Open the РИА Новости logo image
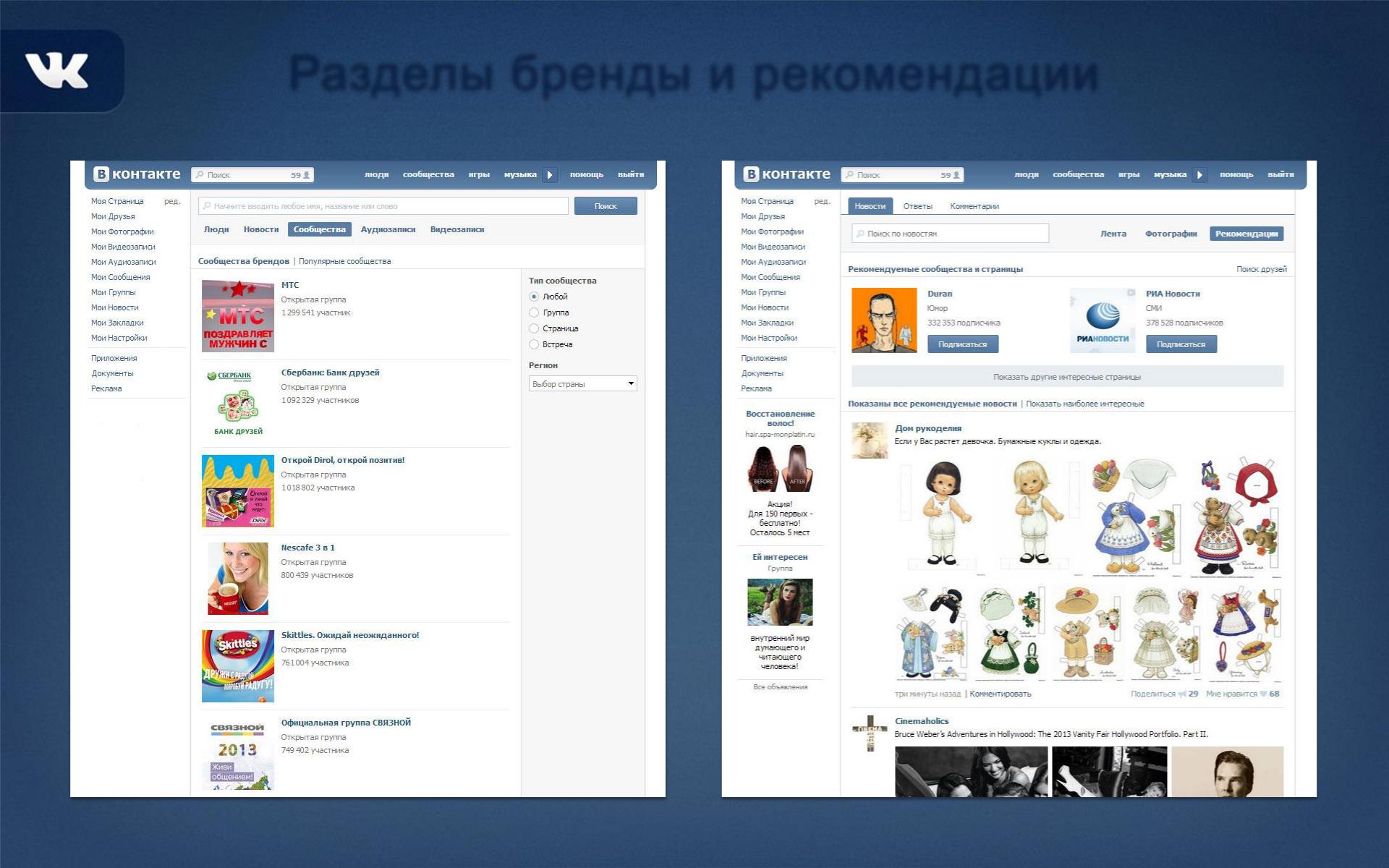This screenshot has height=868, width=1389. point(1103,320)
